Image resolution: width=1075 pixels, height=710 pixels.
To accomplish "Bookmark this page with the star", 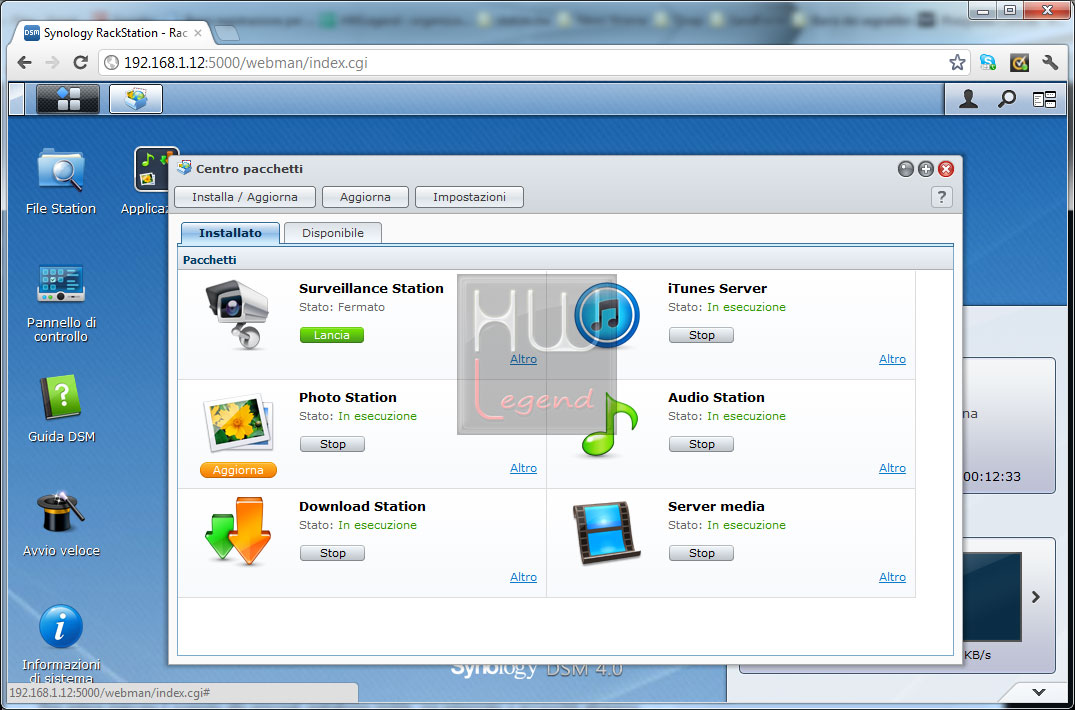I will (957, 63).
